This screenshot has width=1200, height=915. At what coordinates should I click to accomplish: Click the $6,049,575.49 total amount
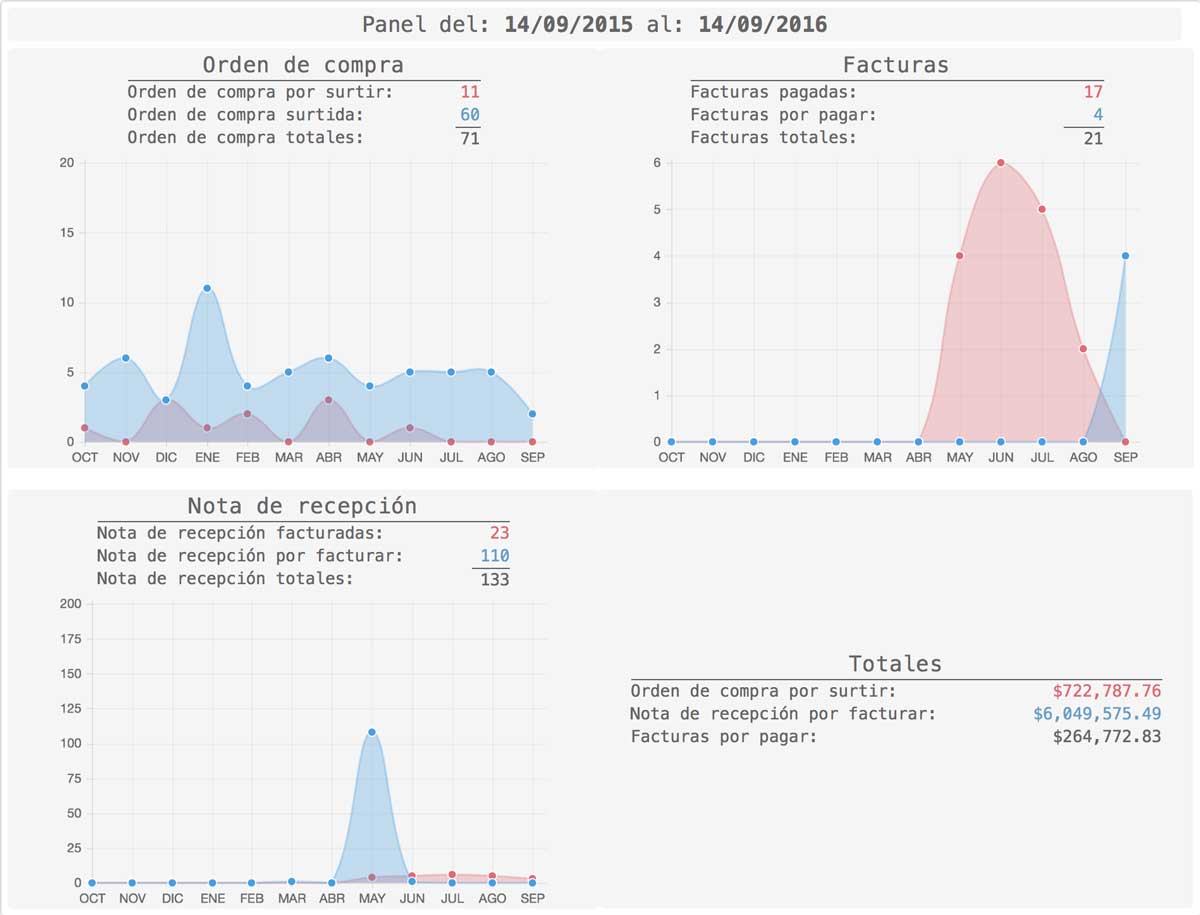pyautogui.click(x=1097, y=714)
